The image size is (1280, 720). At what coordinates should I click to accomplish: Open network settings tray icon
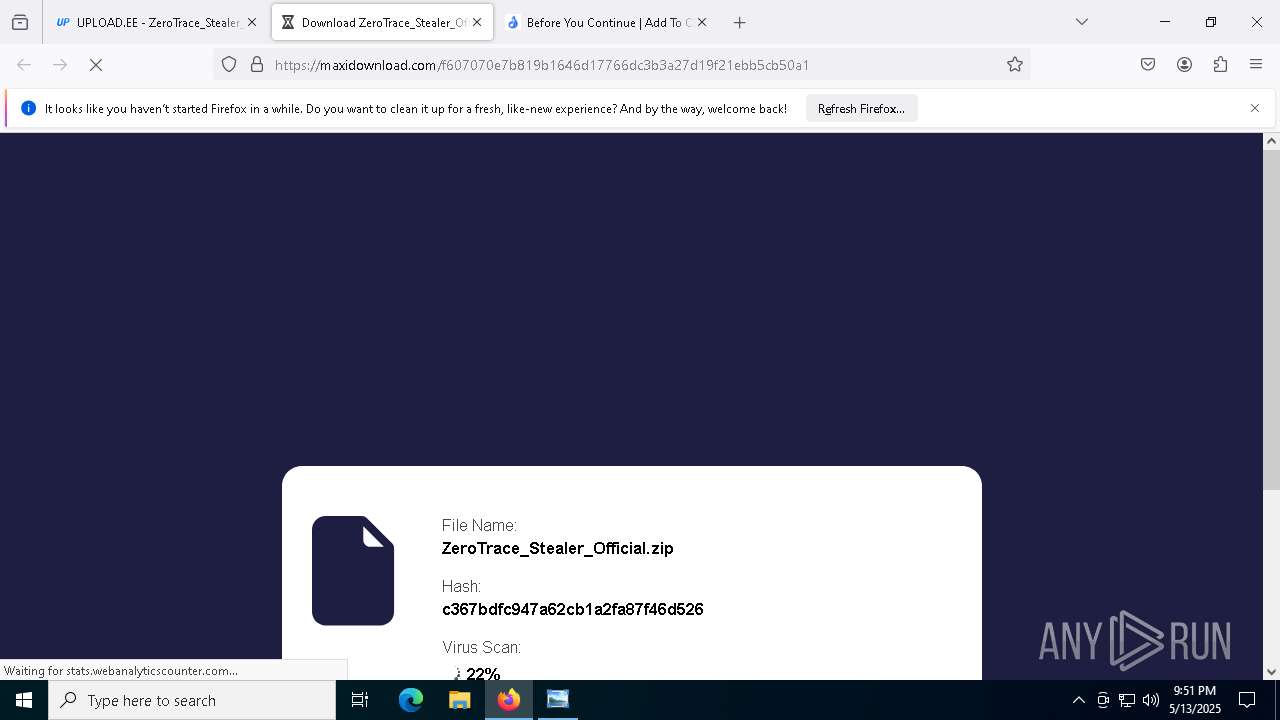coord(1126,700)
